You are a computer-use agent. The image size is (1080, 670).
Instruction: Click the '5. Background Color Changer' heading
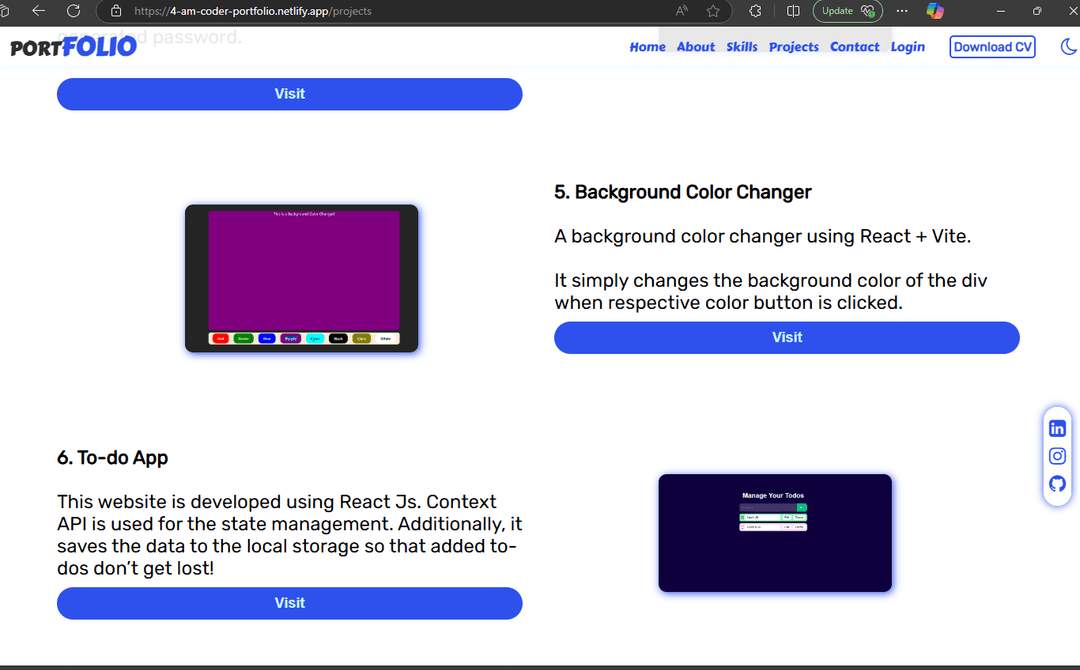pos(683,192)
